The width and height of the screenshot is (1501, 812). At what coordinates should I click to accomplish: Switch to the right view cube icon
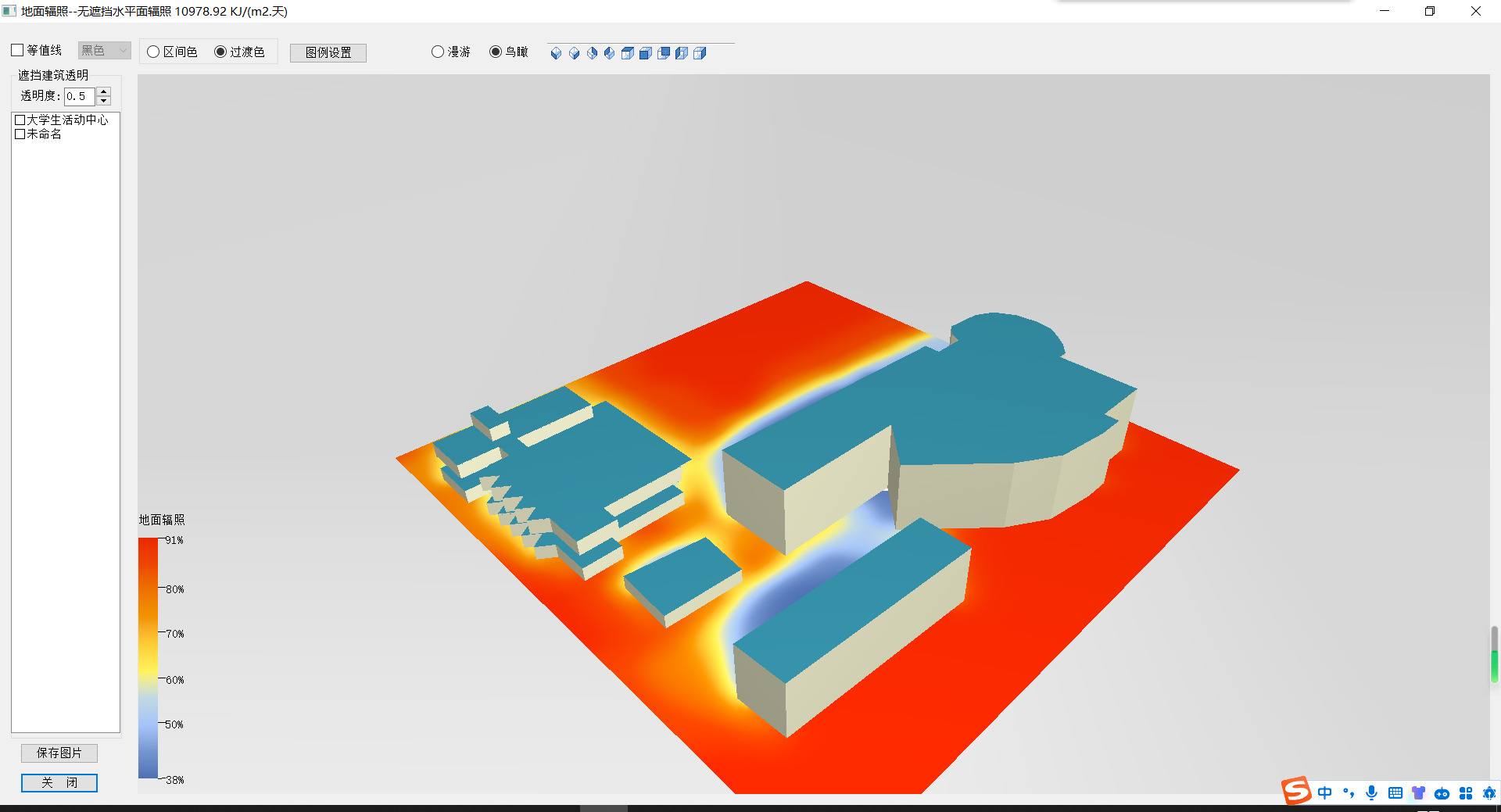[x=700, y=53]
